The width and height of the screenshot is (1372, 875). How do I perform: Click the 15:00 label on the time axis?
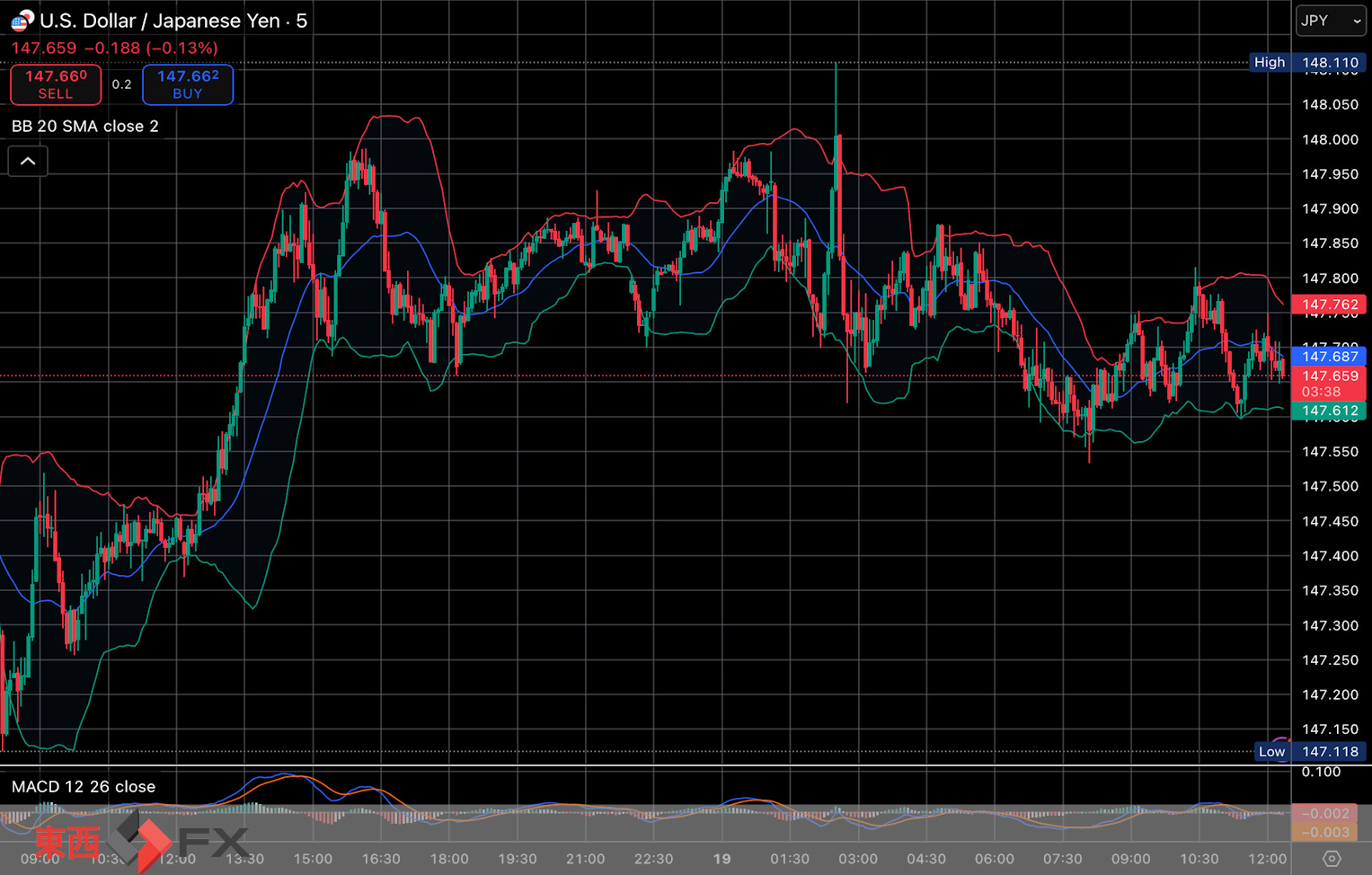[313, 859]
